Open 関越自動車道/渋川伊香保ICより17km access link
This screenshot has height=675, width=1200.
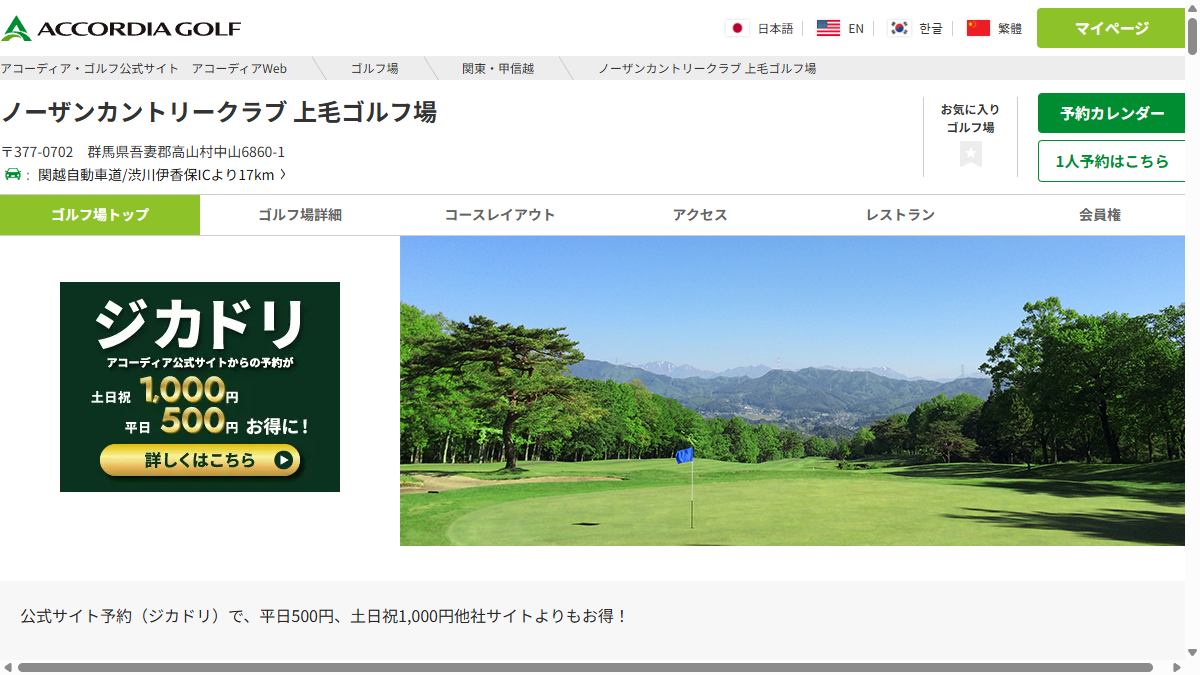click(x=156, y=175)
